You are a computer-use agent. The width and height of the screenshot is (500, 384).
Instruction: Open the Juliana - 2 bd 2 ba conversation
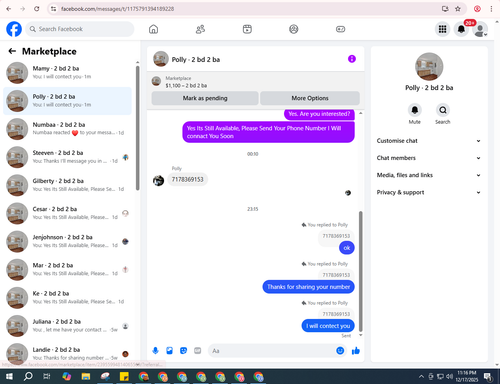point(68,326)
